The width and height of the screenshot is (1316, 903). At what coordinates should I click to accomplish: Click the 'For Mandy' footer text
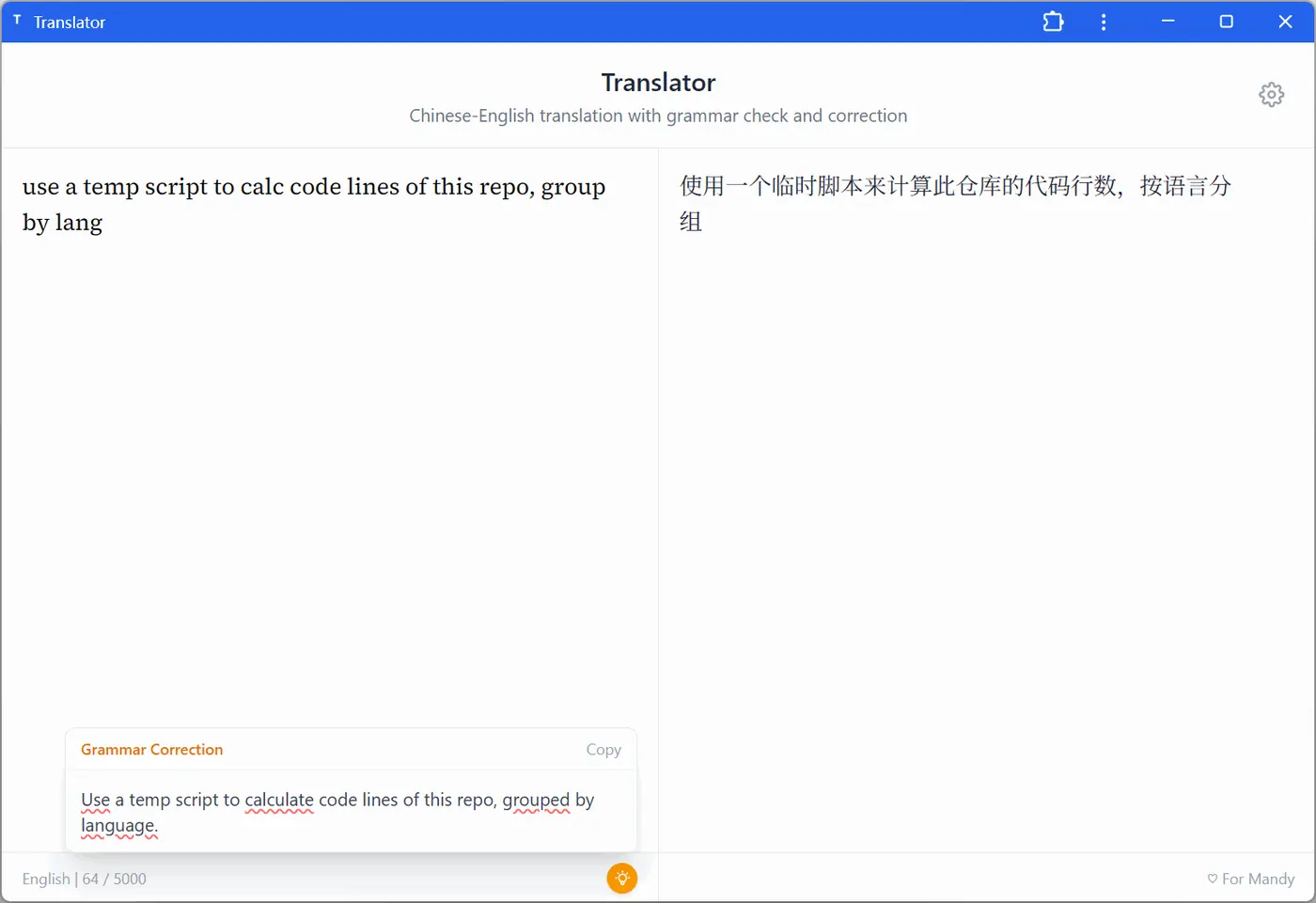(x=1251, y=880)
